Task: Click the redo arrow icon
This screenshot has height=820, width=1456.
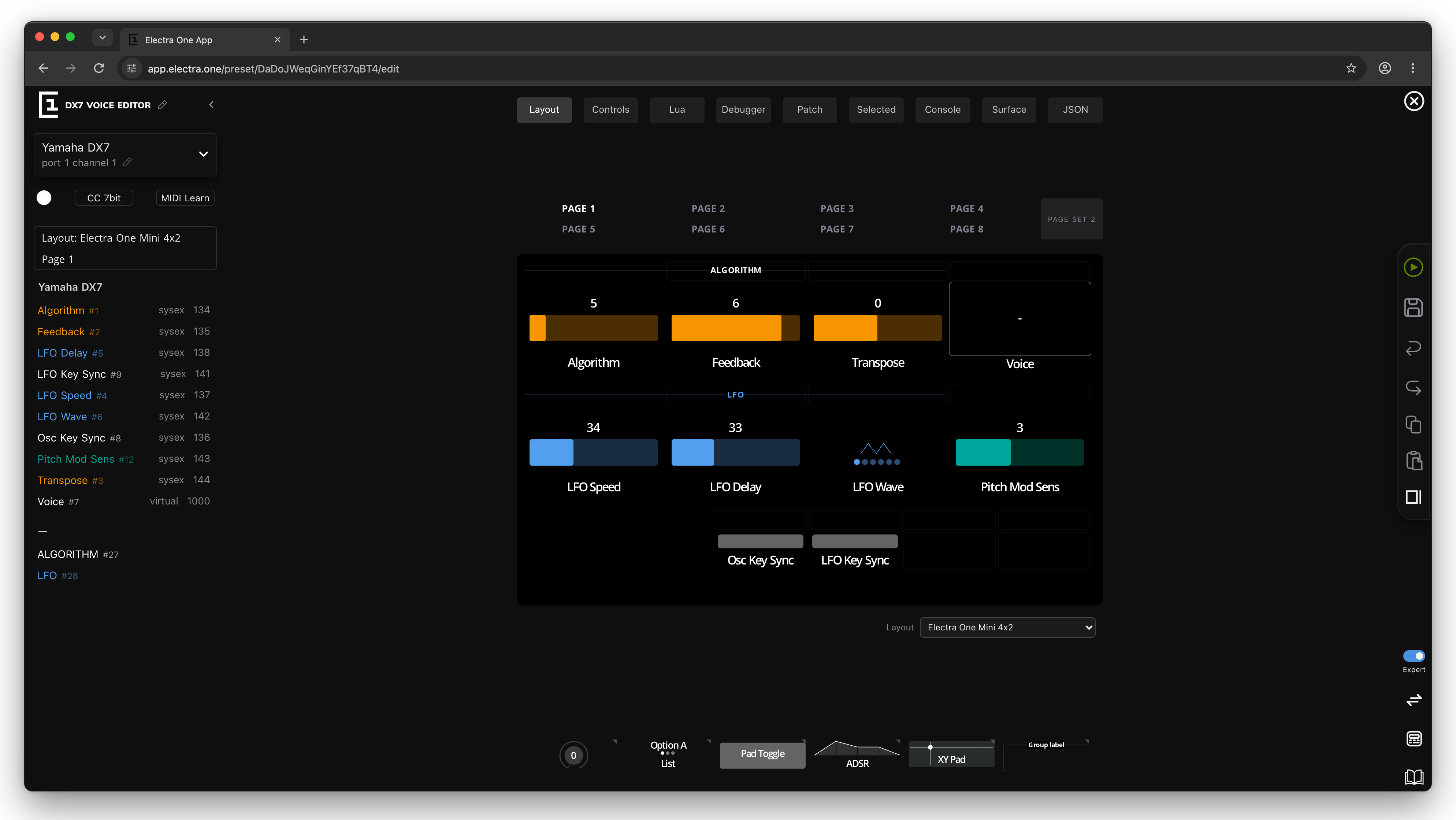Action: point(1413,388)
